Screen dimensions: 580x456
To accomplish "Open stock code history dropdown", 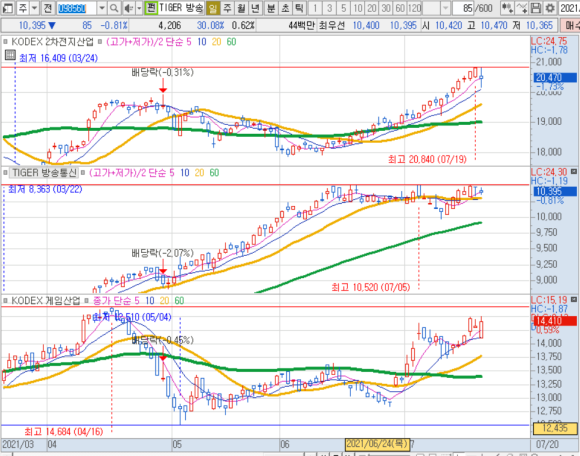I will pyautogui.click(x=102, y=8).
